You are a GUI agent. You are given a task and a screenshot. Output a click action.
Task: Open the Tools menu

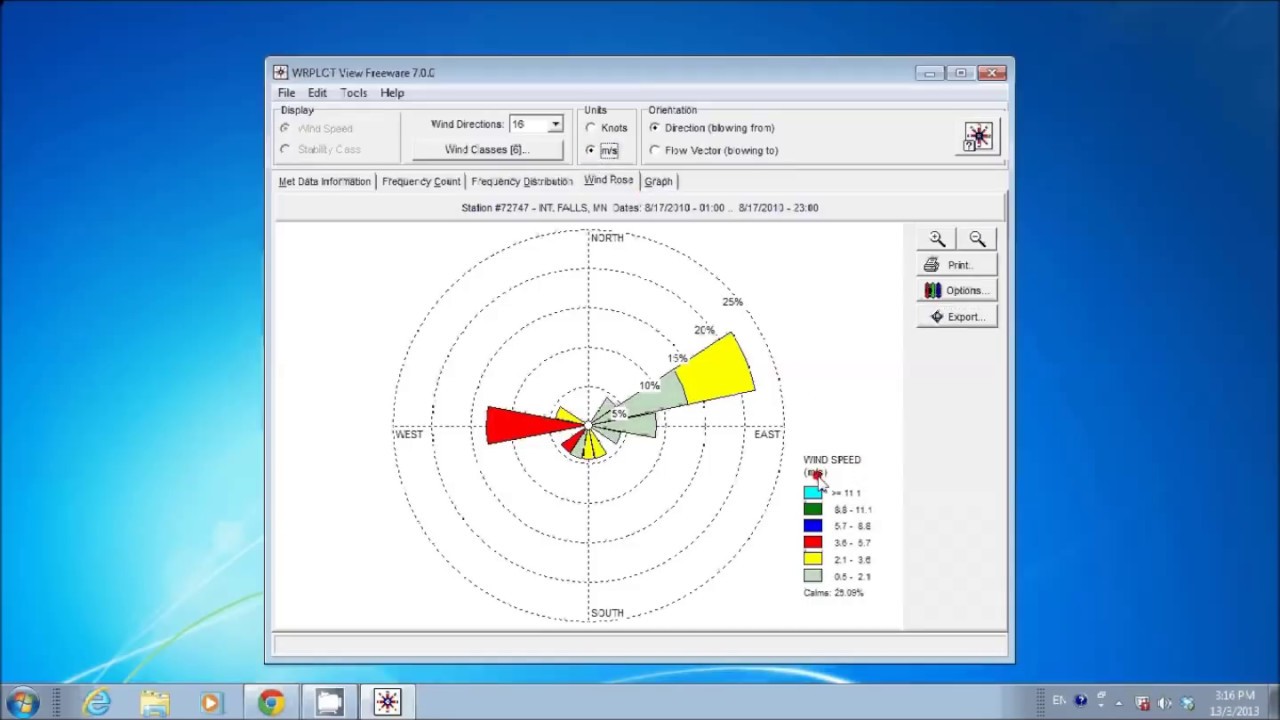coord(354,93)
